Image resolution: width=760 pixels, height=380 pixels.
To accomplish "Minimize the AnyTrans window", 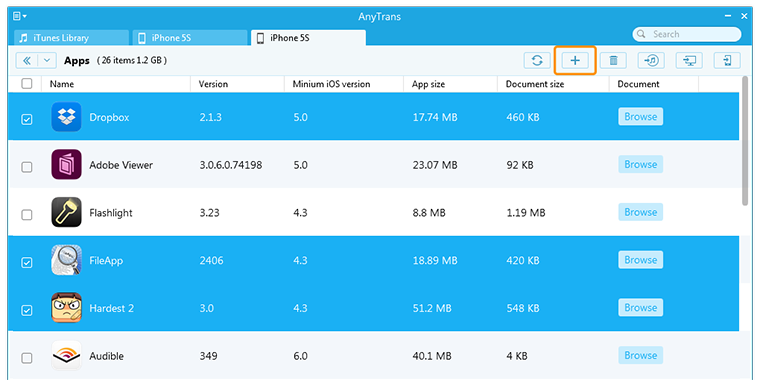I will click(x=728, y=16).
